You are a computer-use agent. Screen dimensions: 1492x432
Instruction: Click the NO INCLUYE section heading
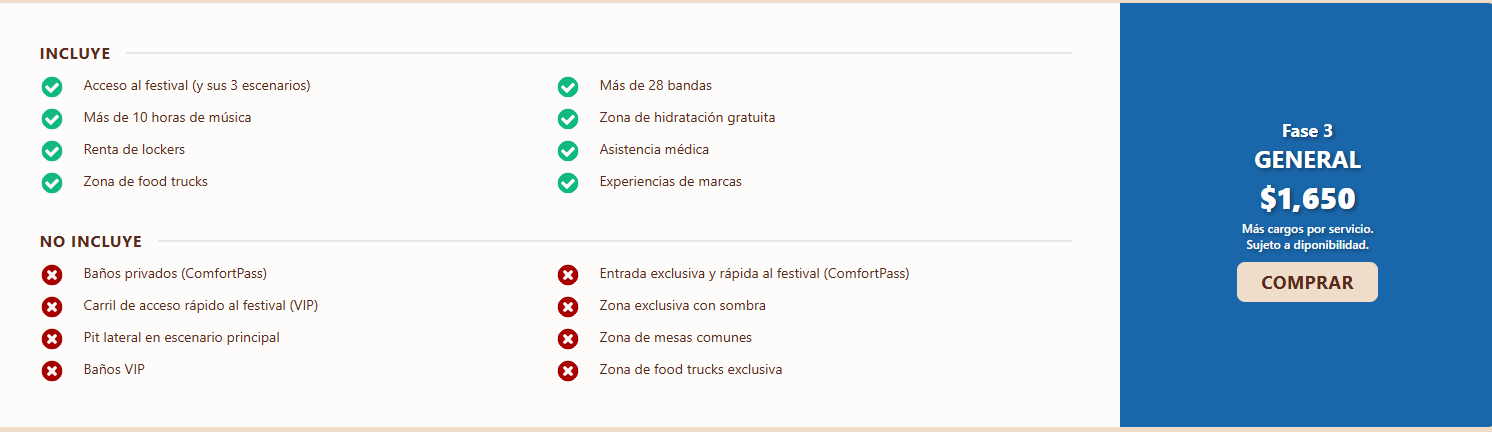91,241
